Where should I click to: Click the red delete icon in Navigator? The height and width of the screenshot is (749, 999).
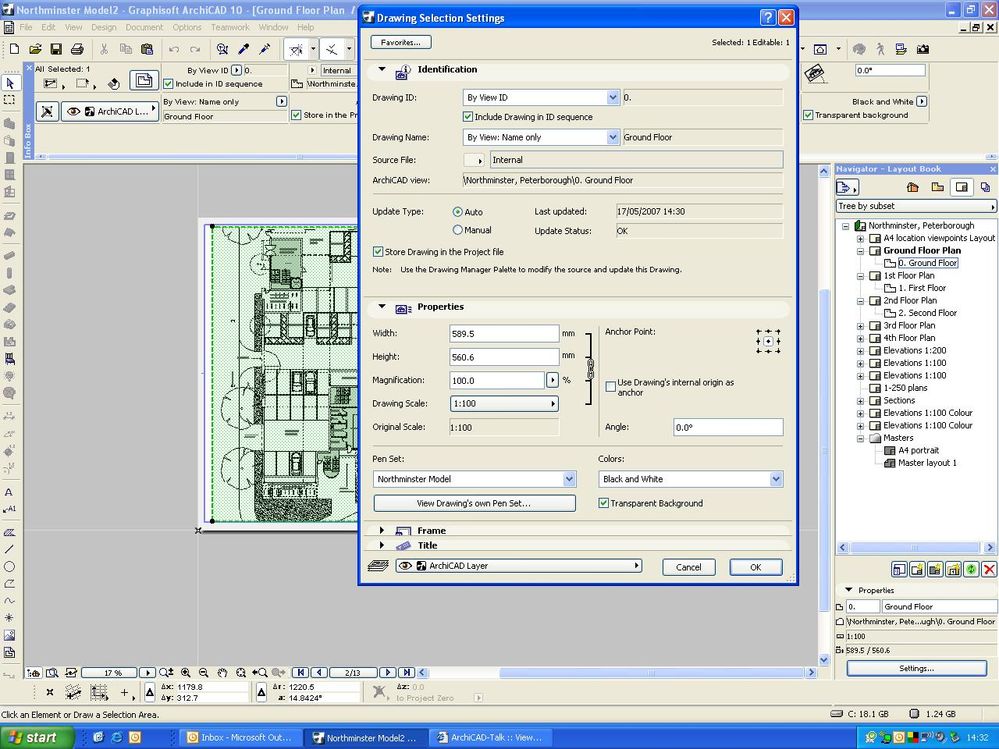[988, 569]
